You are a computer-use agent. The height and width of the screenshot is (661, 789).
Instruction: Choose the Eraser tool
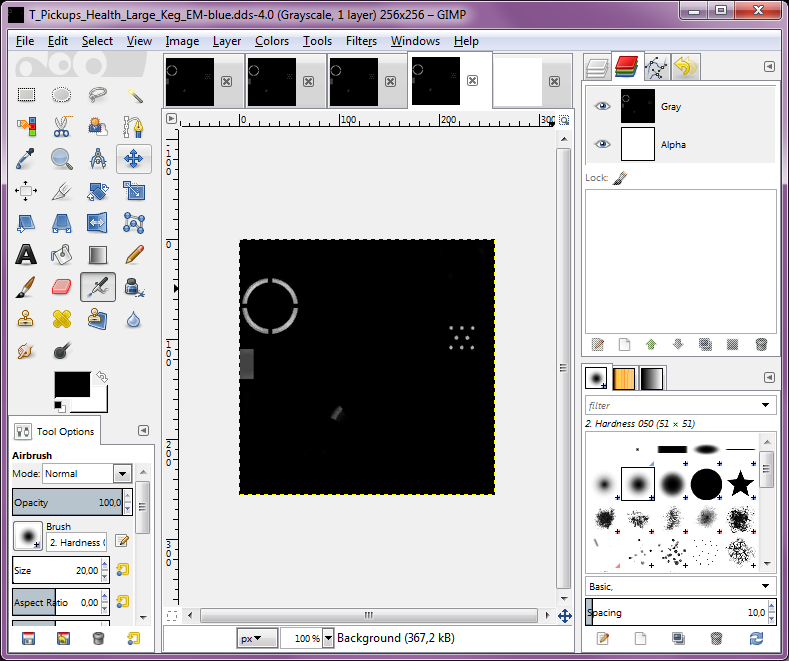pyautogui.click(x=62, y=287)
